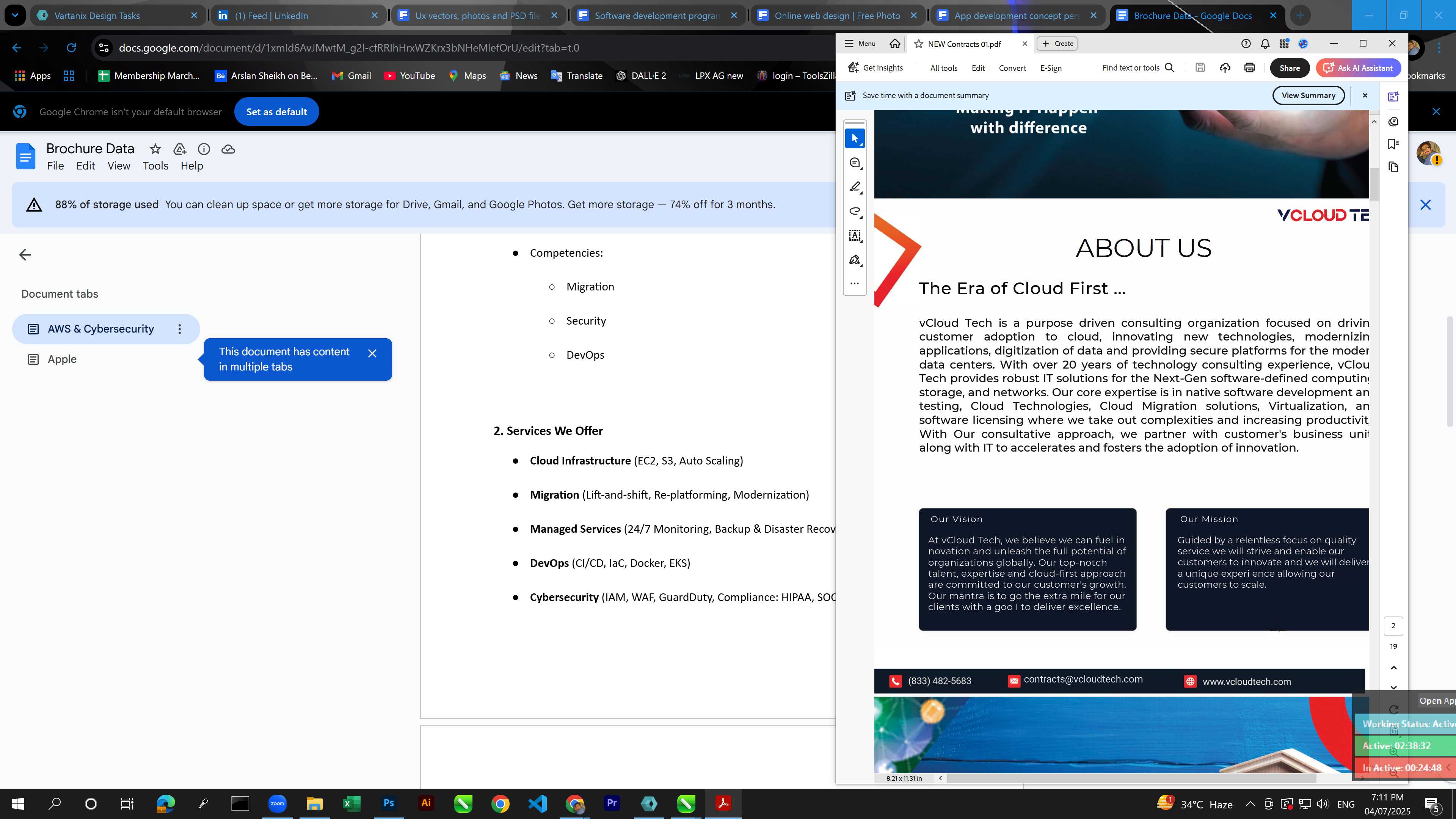1456x819 pixels.
Task: Choose the Add text box tool
Action: (855, 236)
